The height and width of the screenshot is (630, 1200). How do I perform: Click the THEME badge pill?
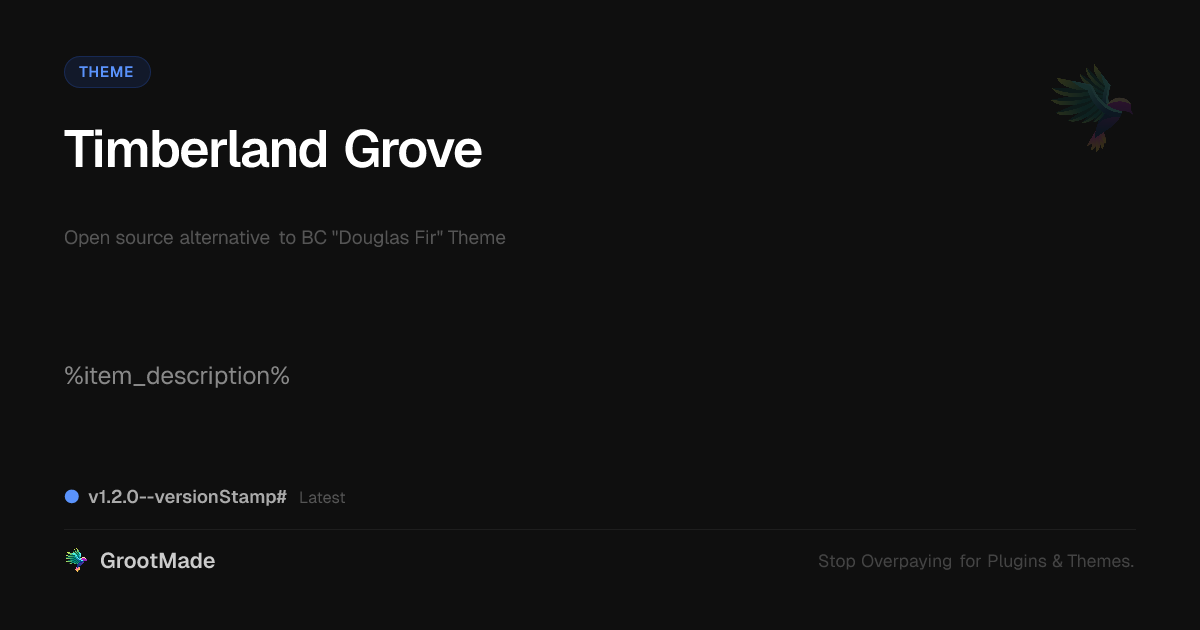[107, 72]
